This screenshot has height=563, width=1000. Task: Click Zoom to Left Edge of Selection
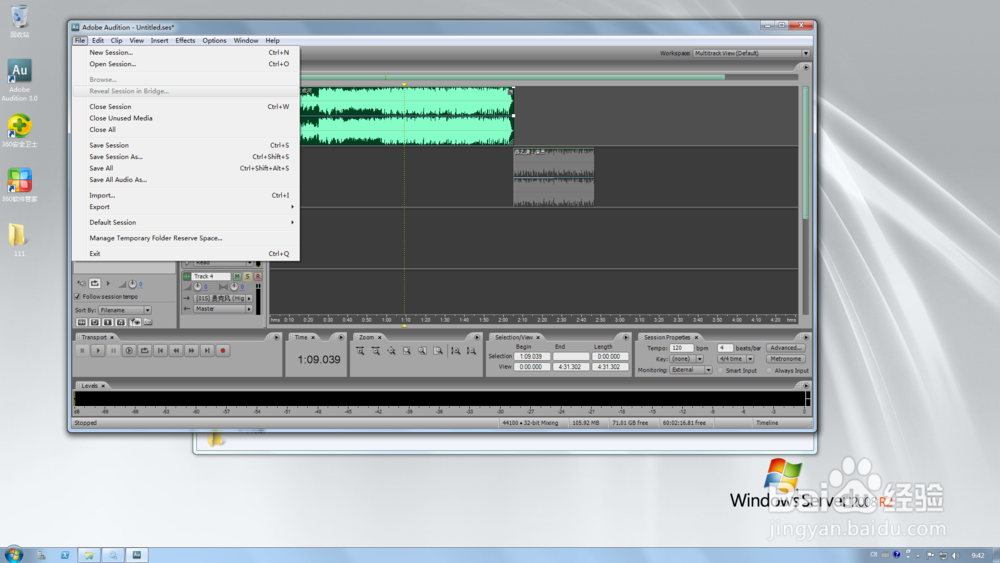pos(422,351)
